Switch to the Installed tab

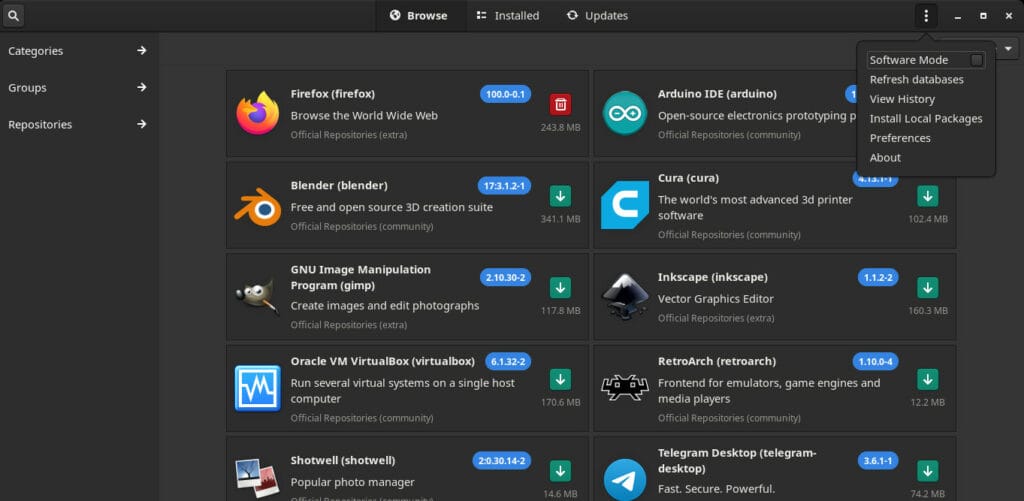(x=508, y=16)
